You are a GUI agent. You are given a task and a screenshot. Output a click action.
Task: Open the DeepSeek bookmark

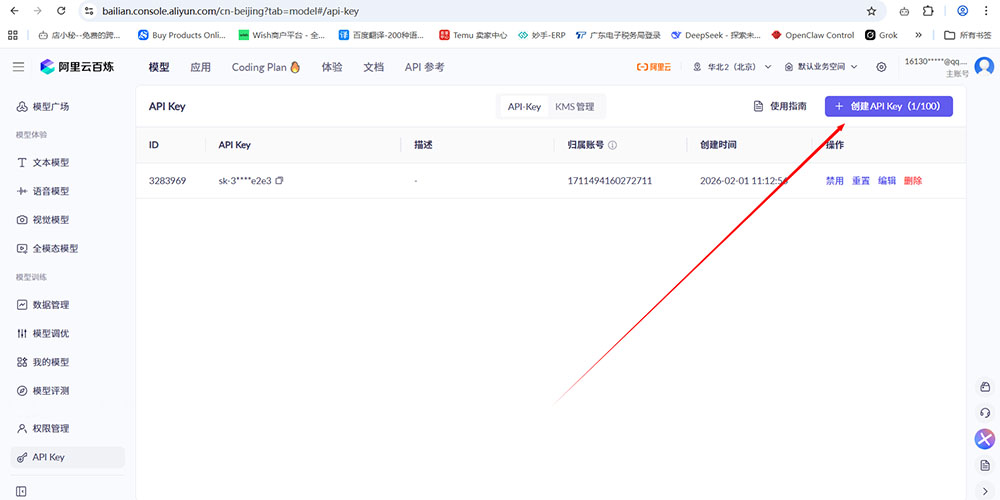tap(716, 35)
